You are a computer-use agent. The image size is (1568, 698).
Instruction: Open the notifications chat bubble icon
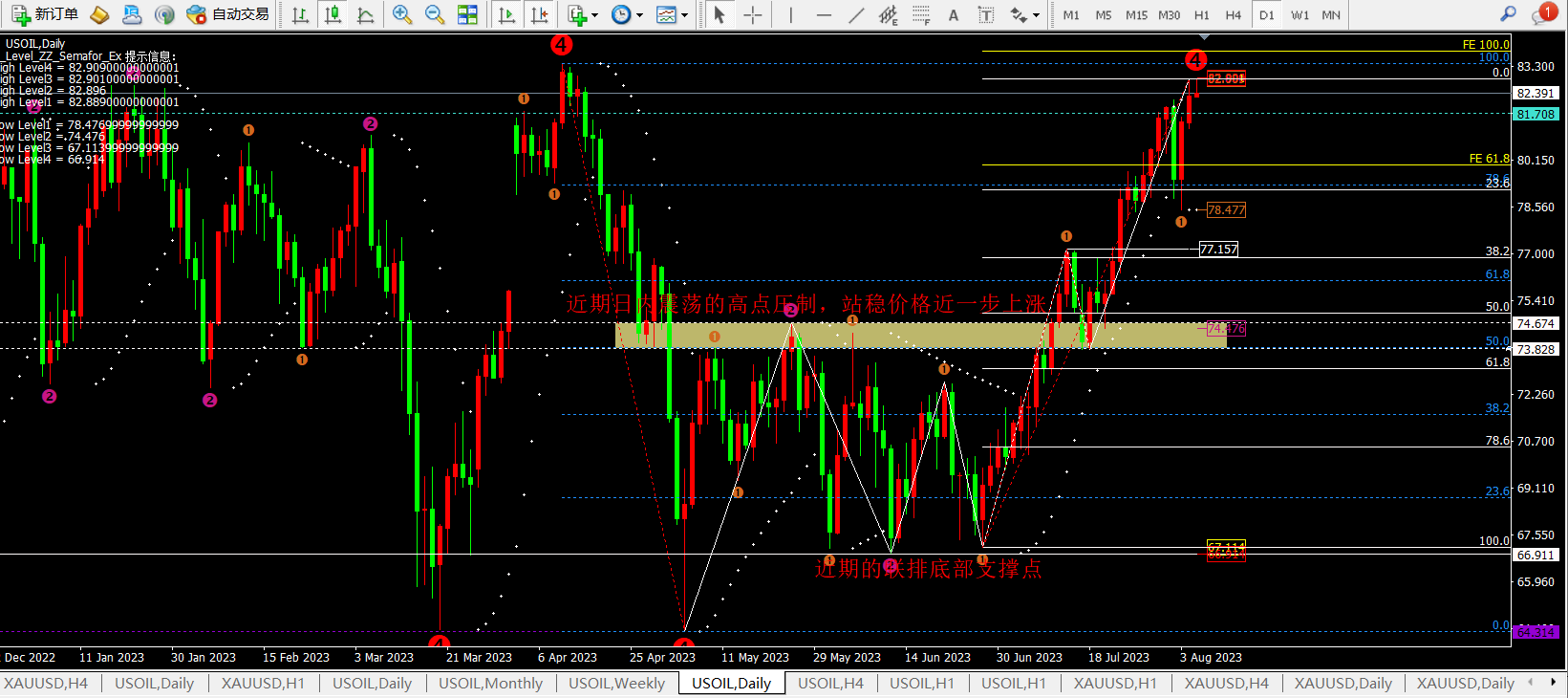[x=1543, y=14]
